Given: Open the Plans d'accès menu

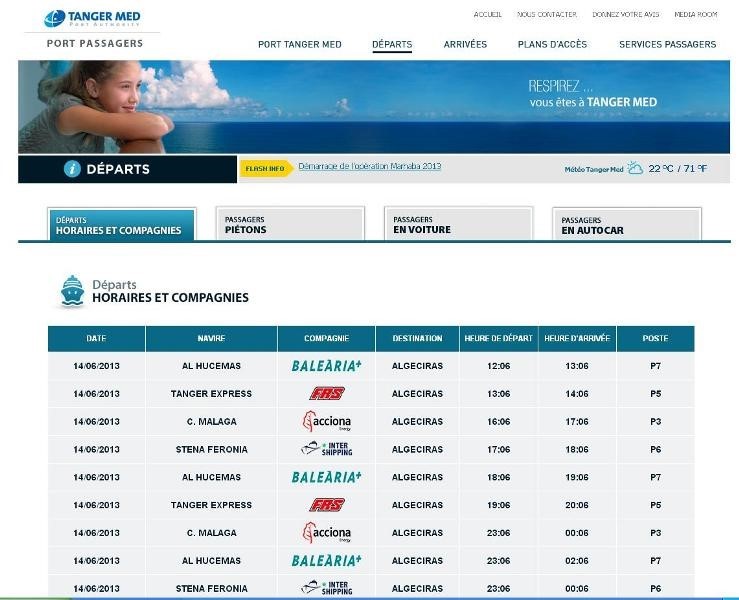Looking at the screenshot, I should 552,44.
